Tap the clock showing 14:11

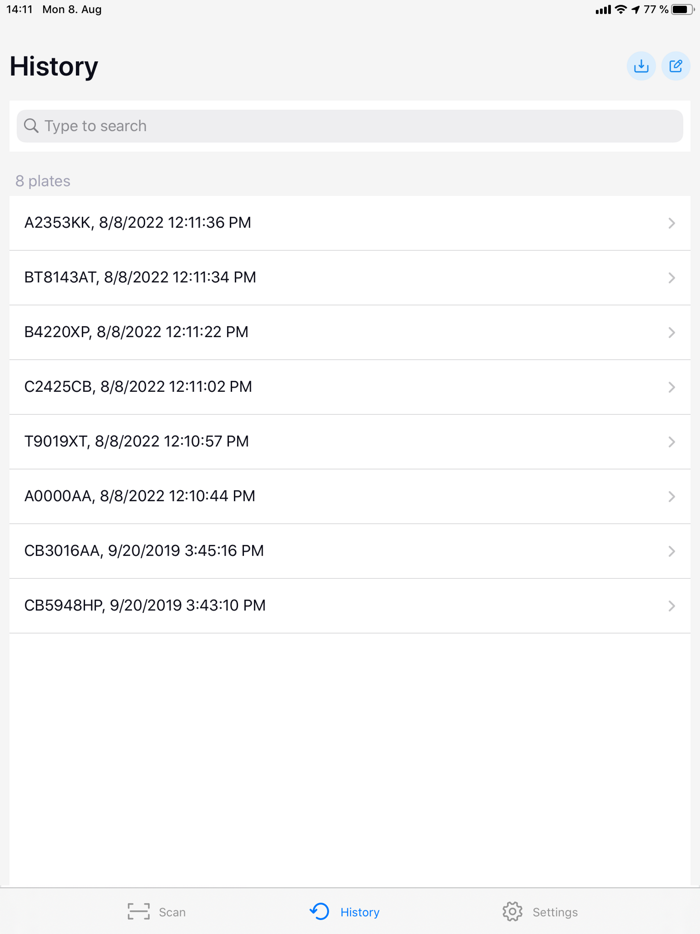[17, 9]
